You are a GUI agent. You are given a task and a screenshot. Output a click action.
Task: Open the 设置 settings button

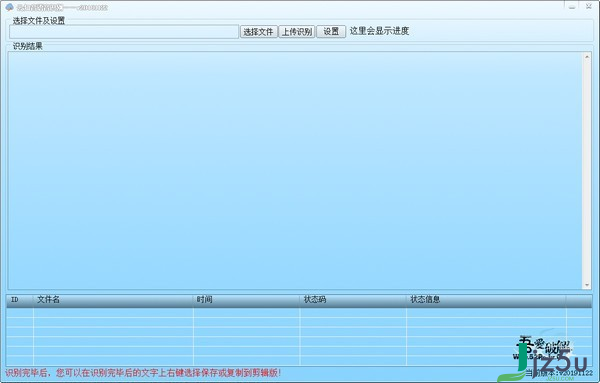click(x=331, y=31)
